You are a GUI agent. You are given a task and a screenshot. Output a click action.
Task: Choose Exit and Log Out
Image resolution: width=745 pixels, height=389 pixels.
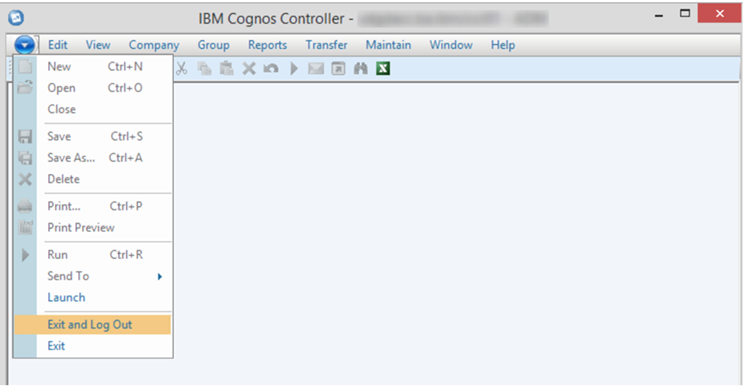click(93, 324)
